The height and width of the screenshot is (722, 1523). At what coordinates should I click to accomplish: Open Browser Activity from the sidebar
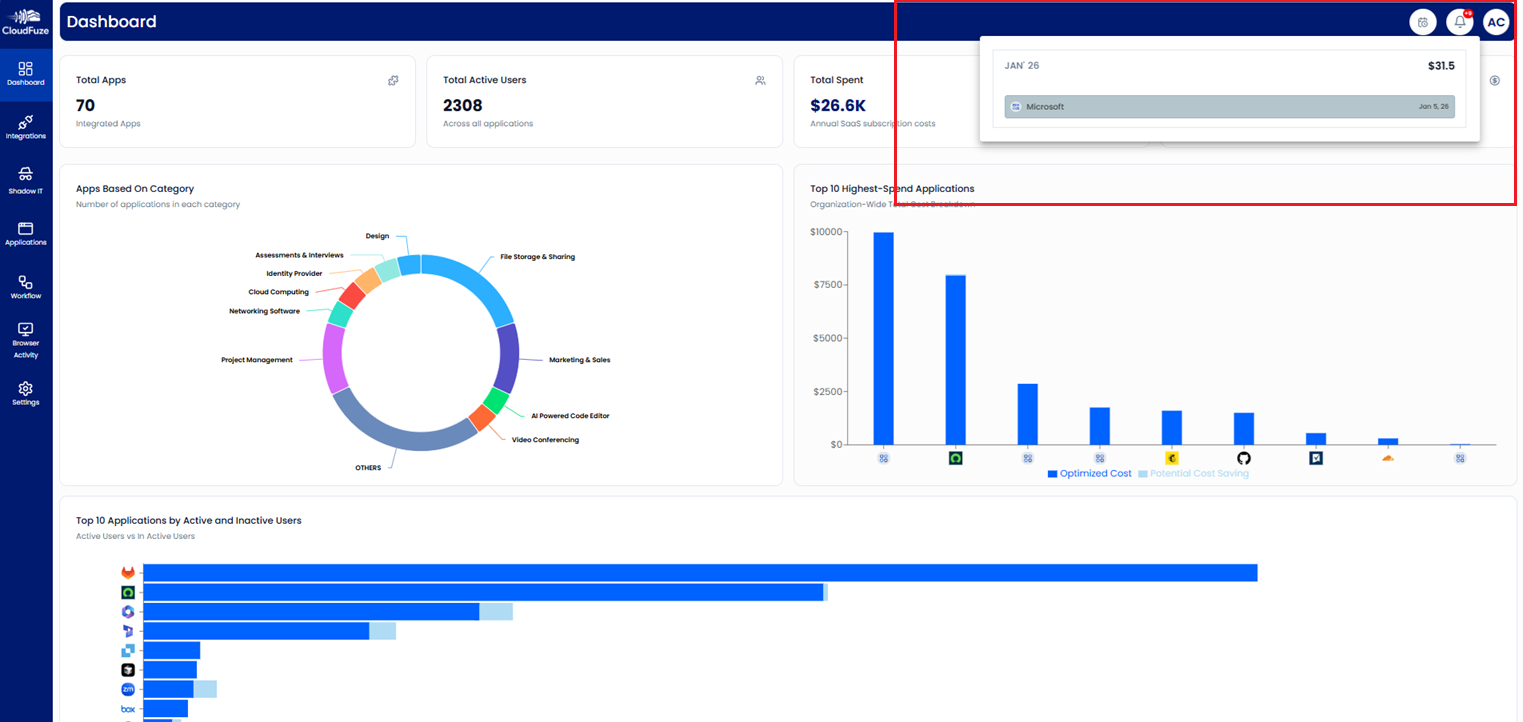(25, 341)
